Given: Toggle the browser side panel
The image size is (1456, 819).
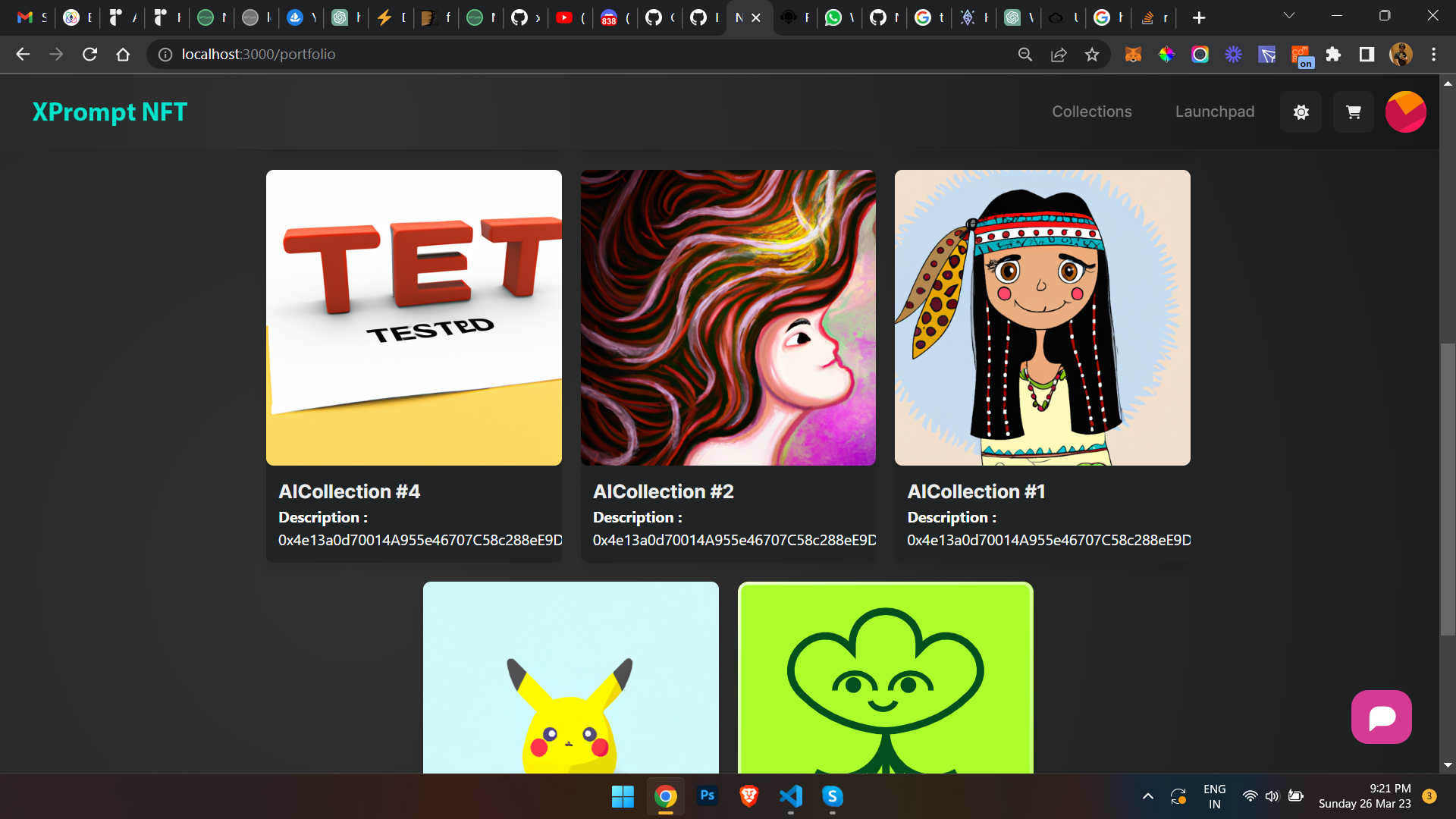Looking at the screenshot, I should (1367, 55).
